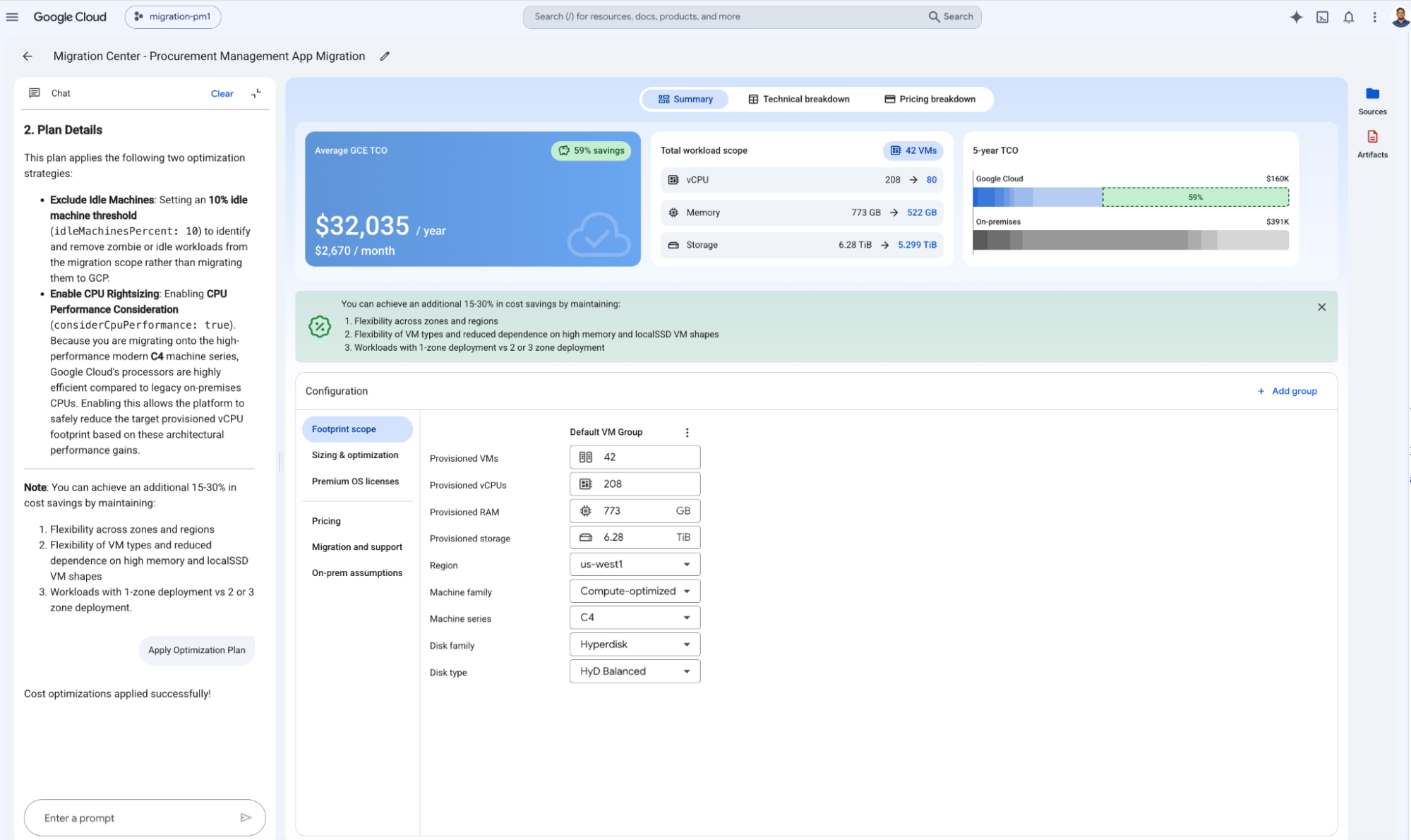Screen dimensions: 1411x840
Task: Click the Storage scope row icon
Action: [673, 245]
